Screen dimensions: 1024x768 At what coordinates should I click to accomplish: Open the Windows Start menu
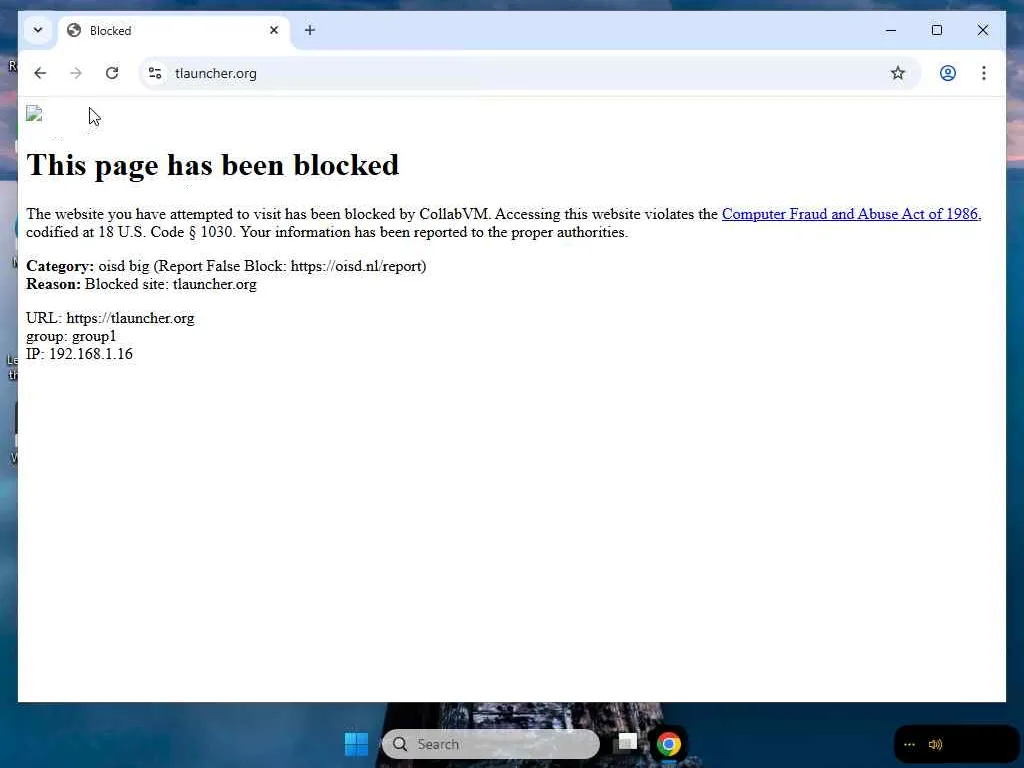tap(356, 744)
